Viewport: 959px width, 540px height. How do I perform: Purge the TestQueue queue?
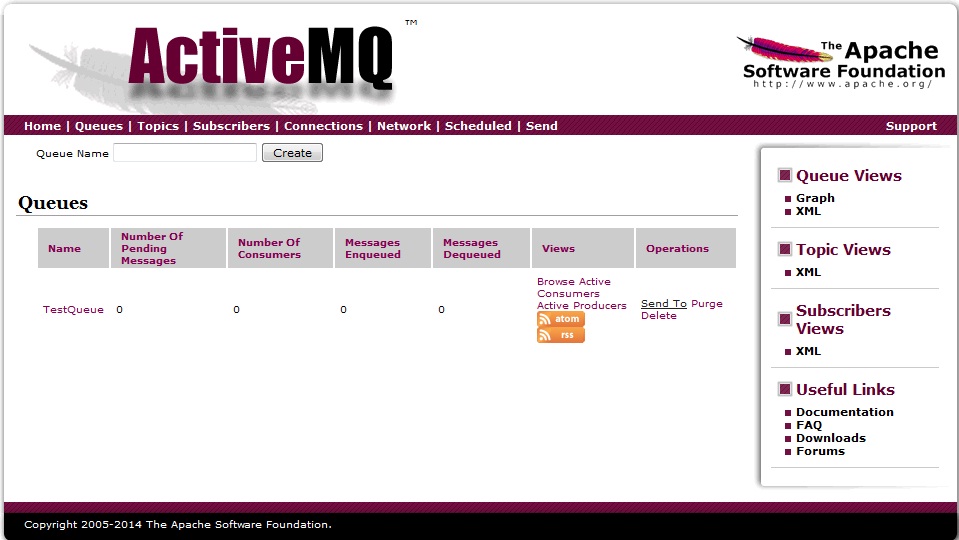coord(706,304)
